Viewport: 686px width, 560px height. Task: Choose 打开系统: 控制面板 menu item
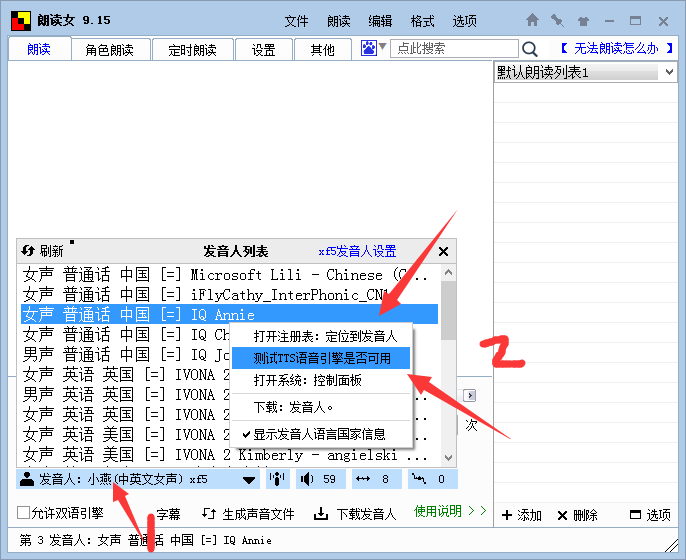[x=321, y=380]
